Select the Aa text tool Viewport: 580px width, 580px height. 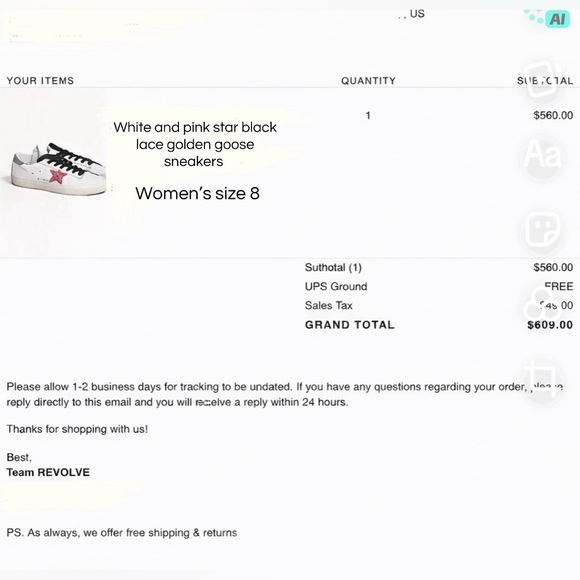542,154
